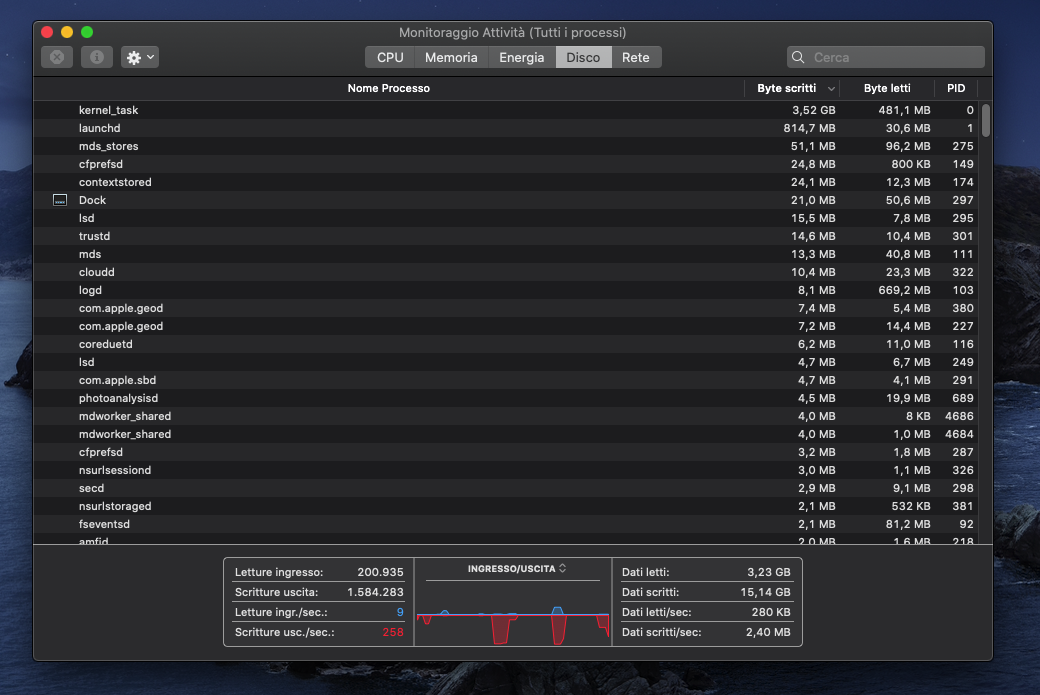Toggle sort direction arrow on Byte scritti
Viewport: 1040px width, 695px height.
click(x=830, y=89)
